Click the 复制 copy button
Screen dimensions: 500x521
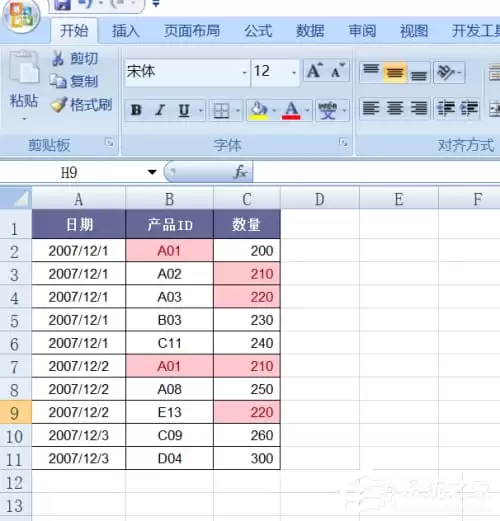[x=74, y=81]
